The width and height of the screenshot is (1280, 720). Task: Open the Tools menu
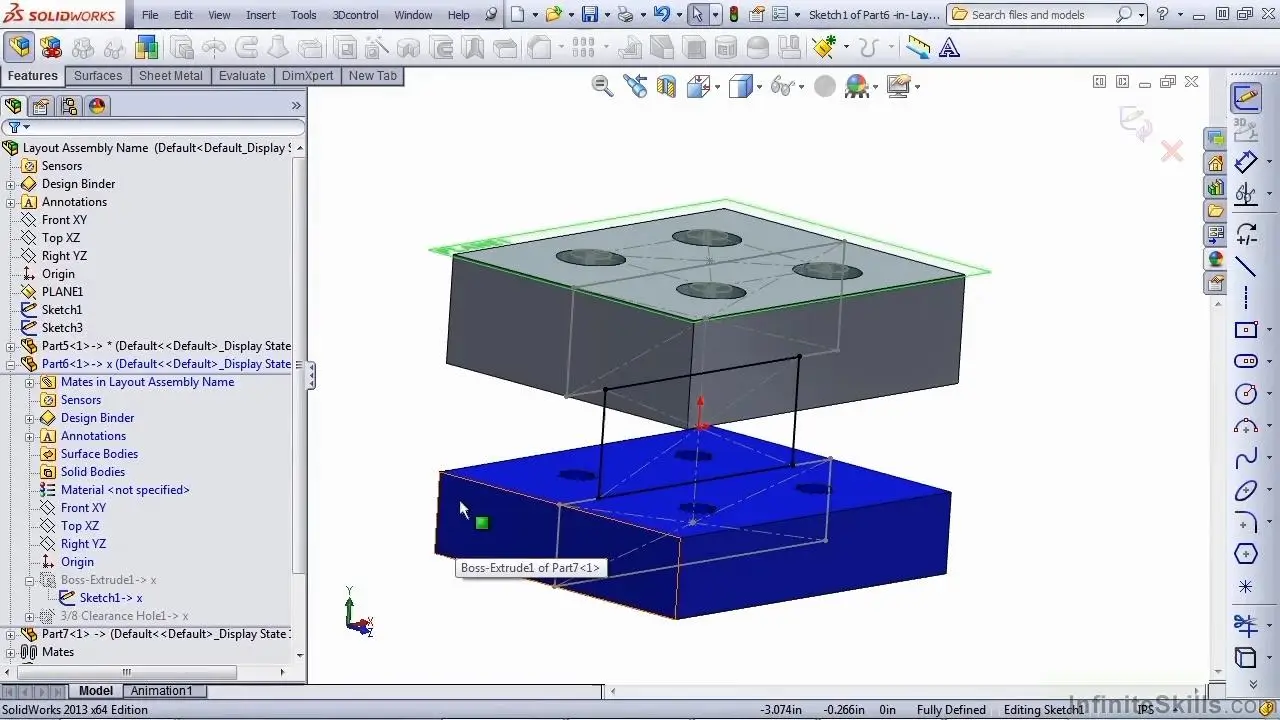point(304,15)
